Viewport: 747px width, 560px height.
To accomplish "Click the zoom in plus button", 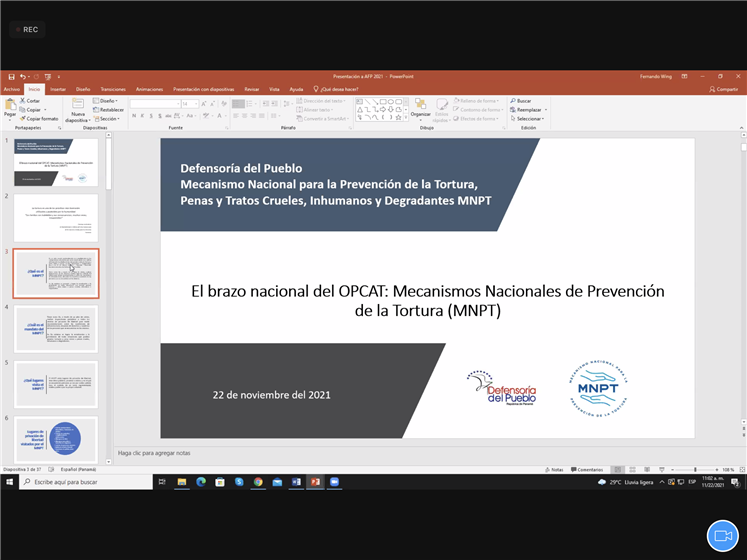I will click(717, 469).
